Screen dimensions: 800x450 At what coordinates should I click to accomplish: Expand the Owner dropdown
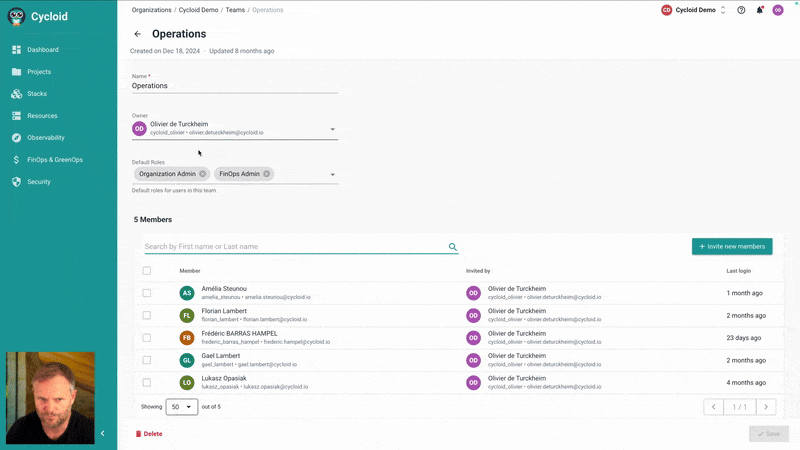tap(332, 129)
